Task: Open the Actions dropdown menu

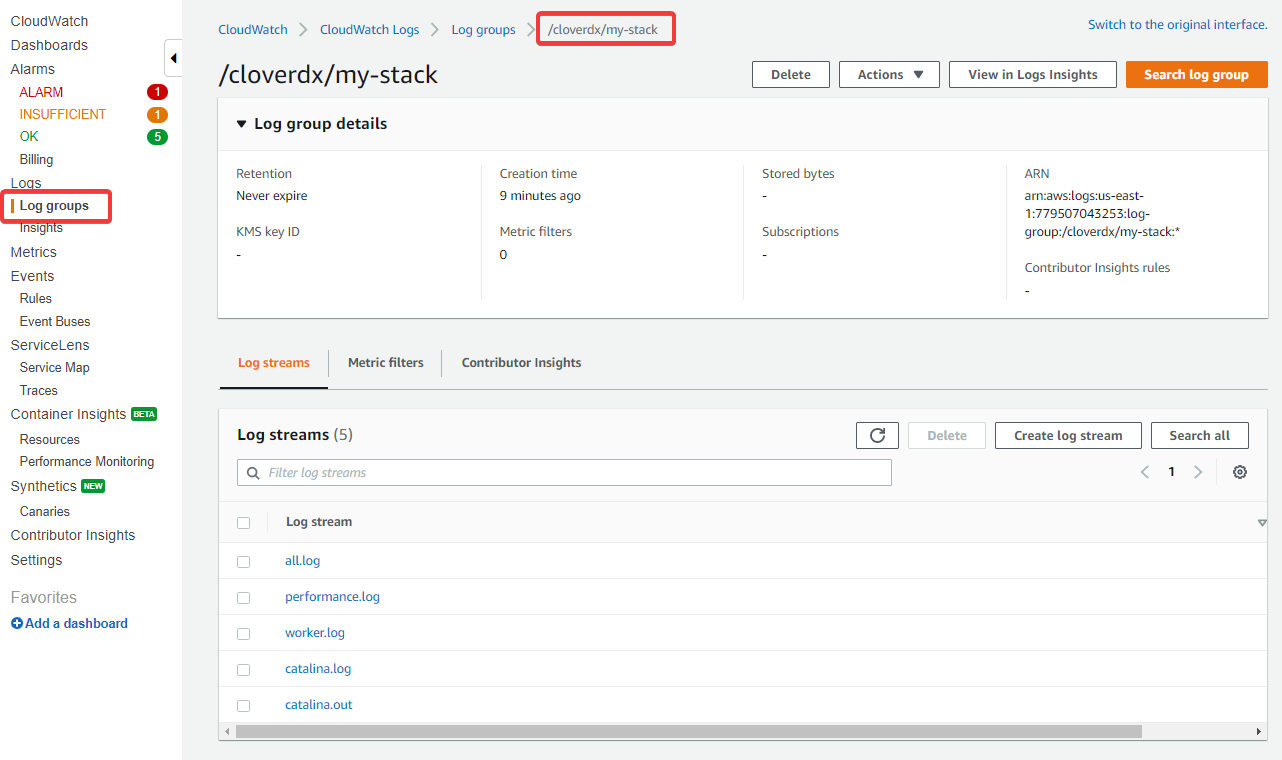Action: [888, 74]
